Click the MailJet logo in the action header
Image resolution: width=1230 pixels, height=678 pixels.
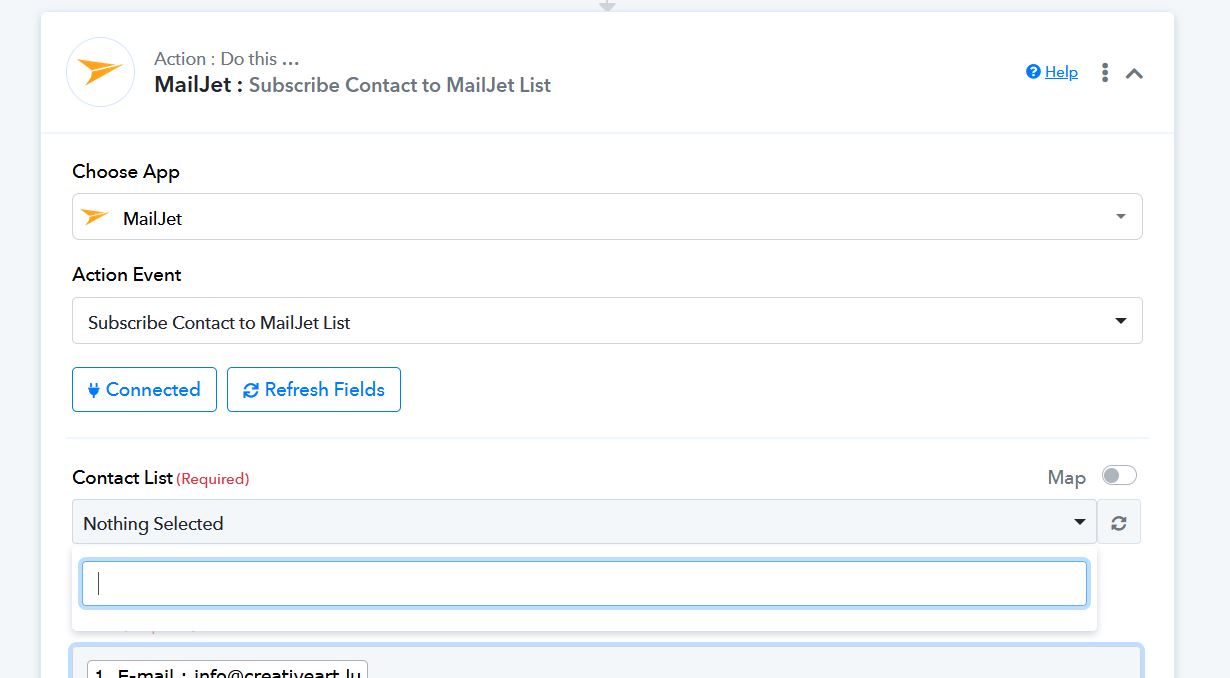[100, 72]
